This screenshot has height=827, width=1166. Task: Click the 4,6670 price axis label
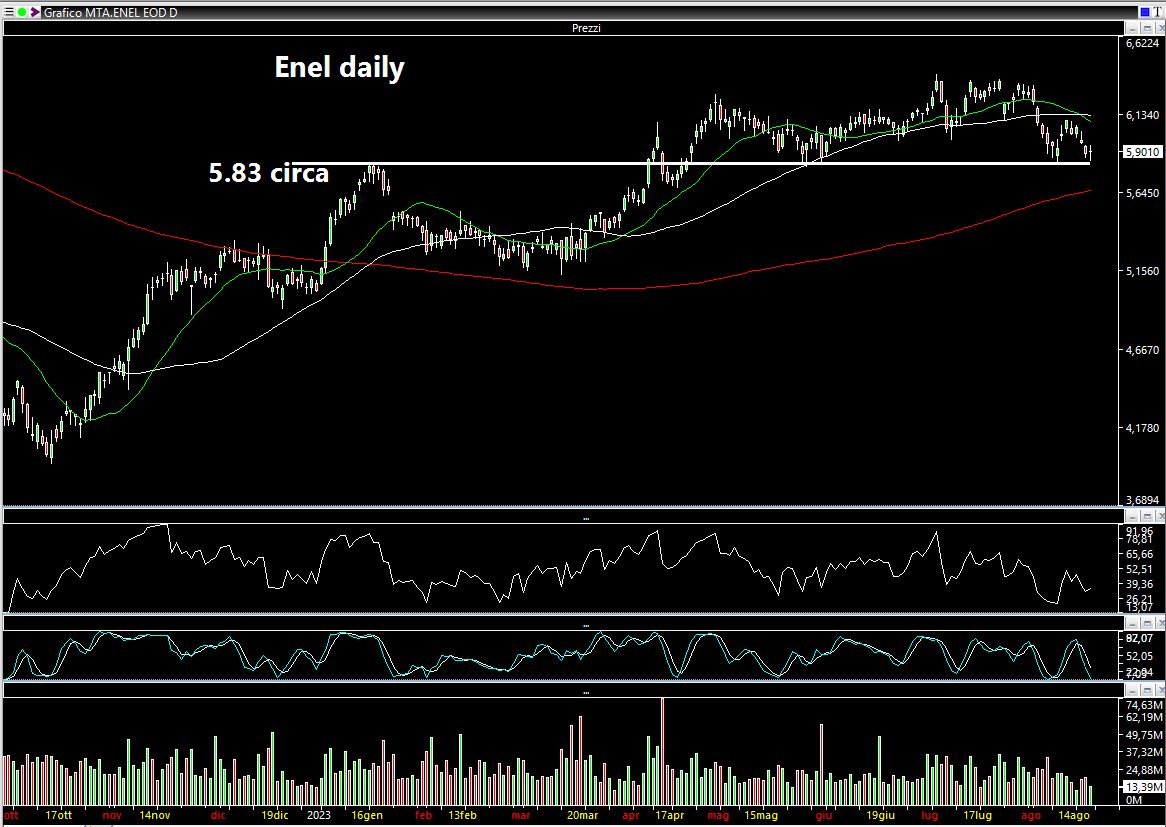(x=1142, y=350)
